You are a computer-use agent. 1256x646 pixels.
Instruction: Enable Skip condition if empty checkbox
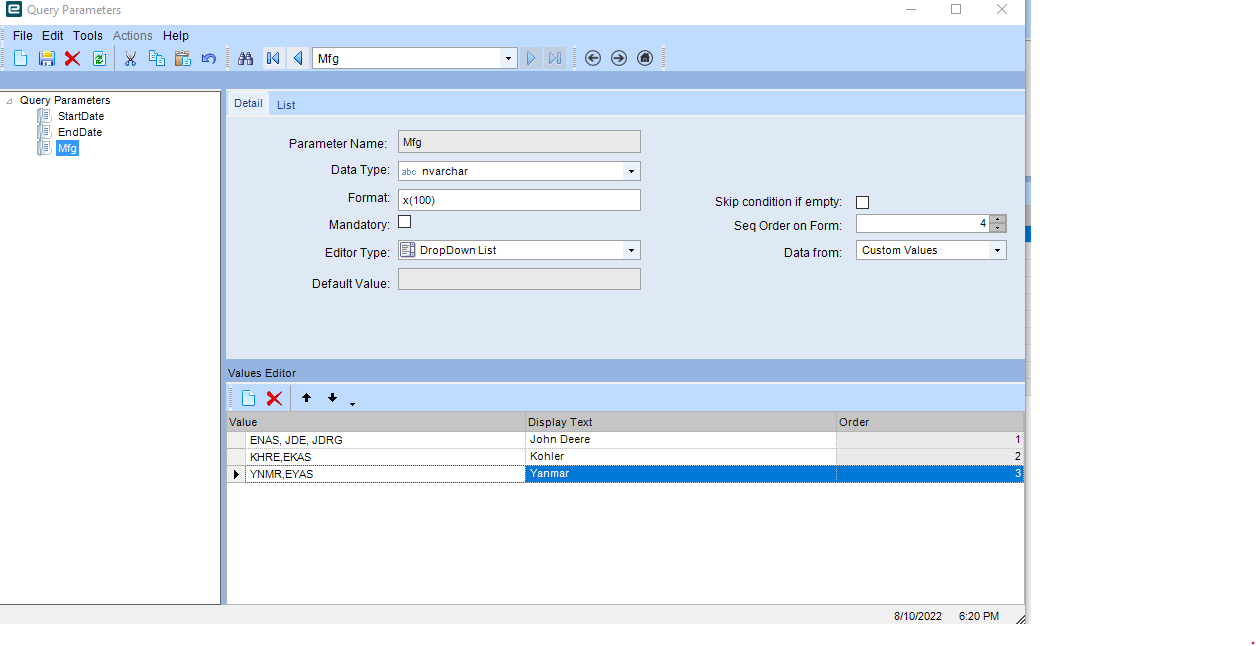pyautogui.click(x=862, y=203)
